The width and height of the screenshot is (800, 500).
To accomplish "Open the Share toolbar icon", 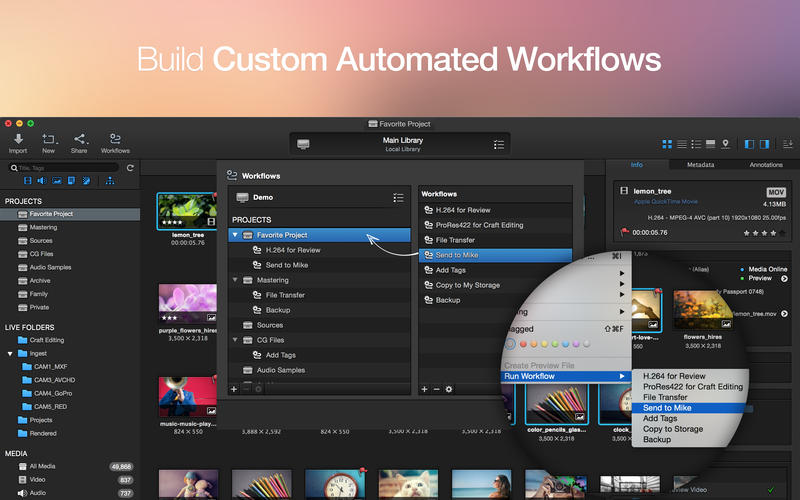I will click(x=80, y=140).
